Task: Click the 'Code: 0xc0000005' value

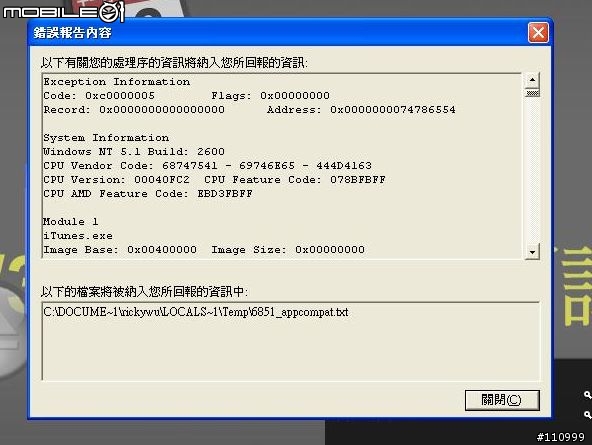Action: coord(99,96)
